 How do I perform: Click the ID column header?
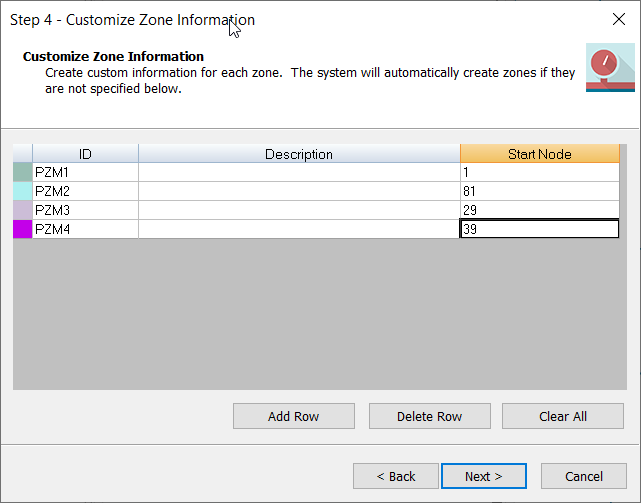(x=85, y=154)
